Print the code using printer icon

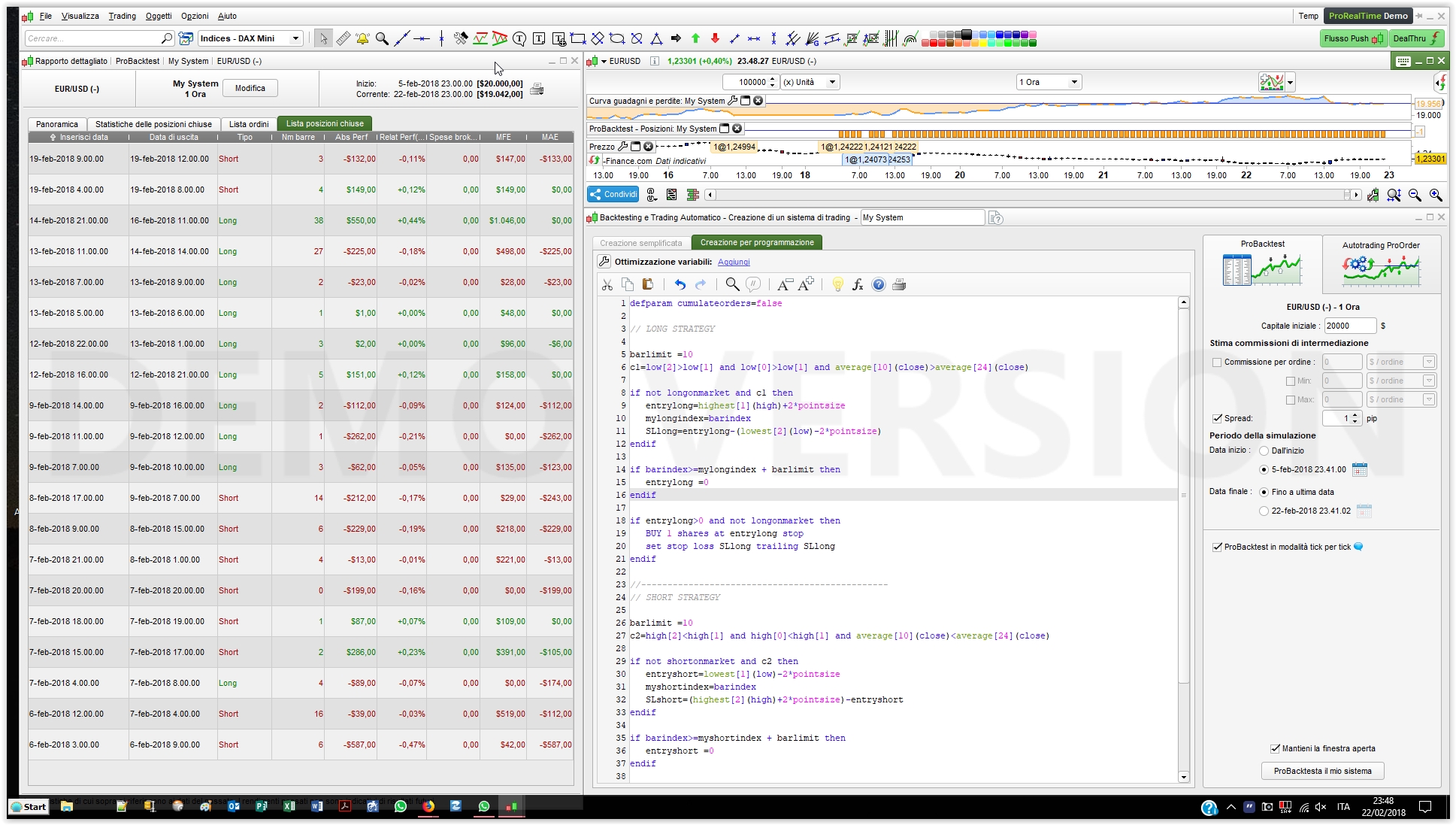click(x=899, y=284)
